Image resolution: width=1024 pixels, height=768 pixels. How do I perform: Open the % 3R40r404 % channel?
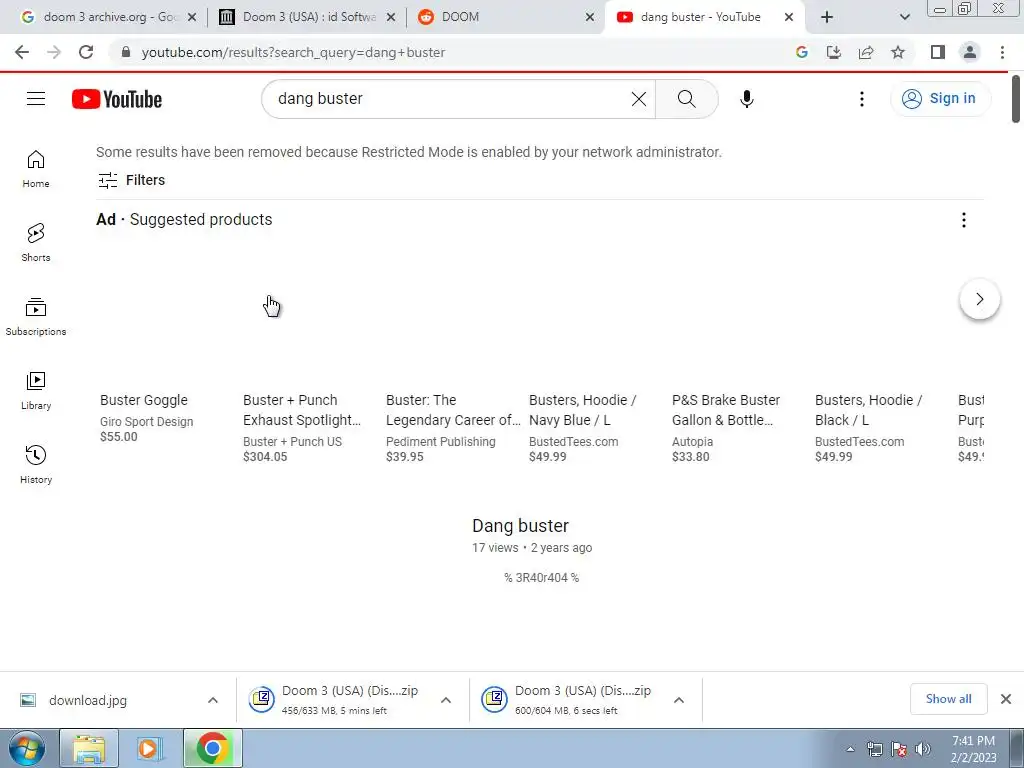[541, 577]
